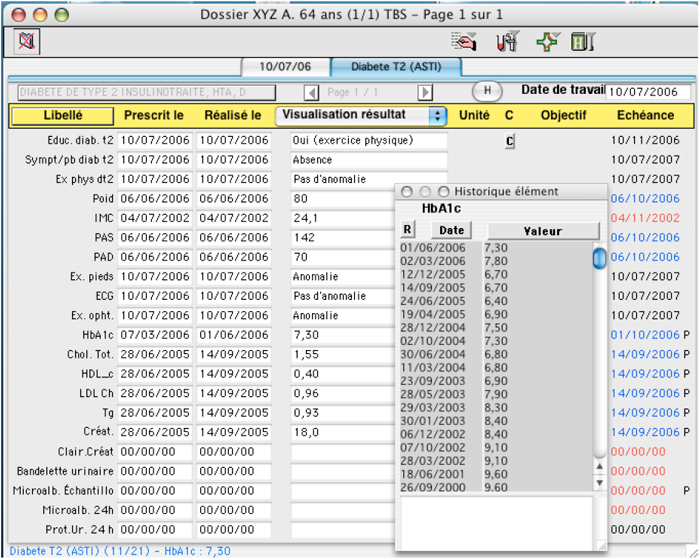Close the Historique élément window

click(406, 192)
